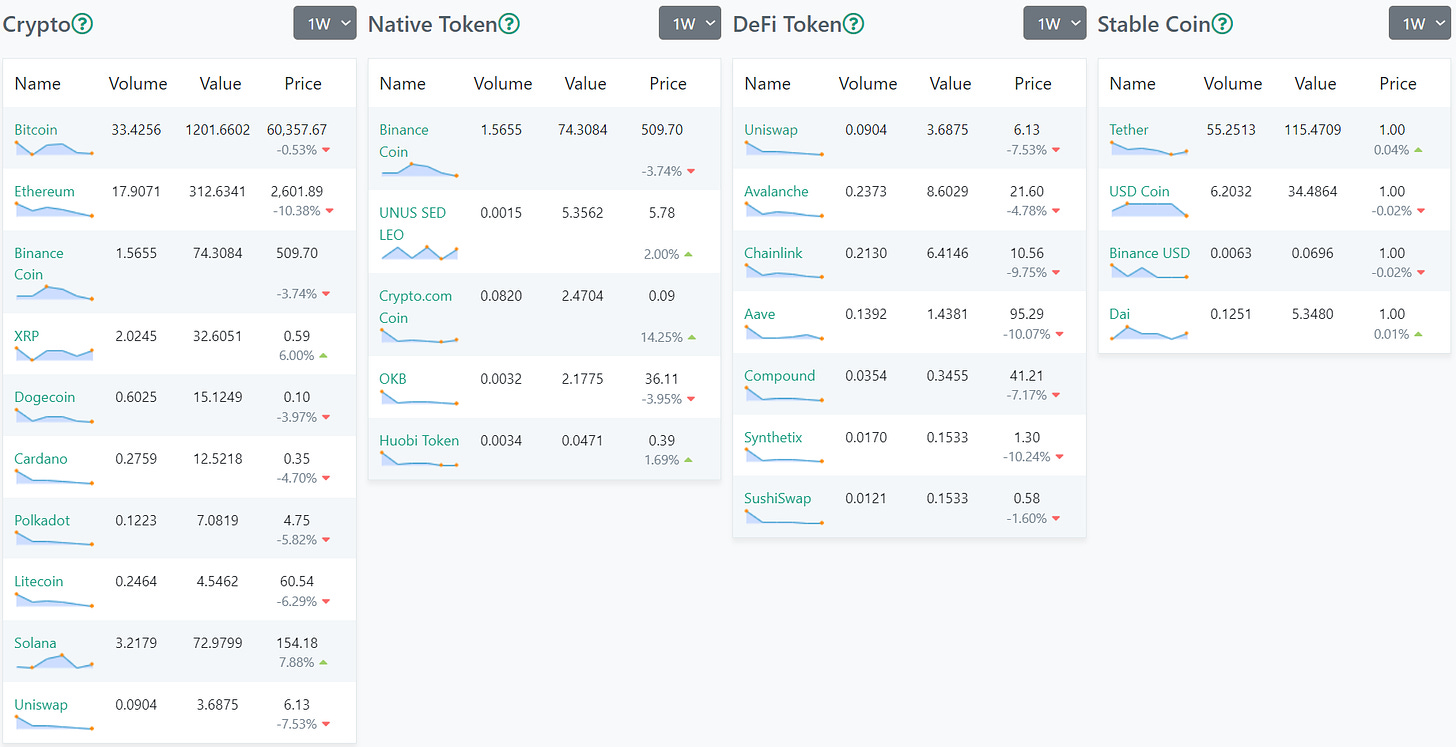Click the Dai sparkline chart
The width and height of the screenshot is (1456, 747).
point(1149,333)
